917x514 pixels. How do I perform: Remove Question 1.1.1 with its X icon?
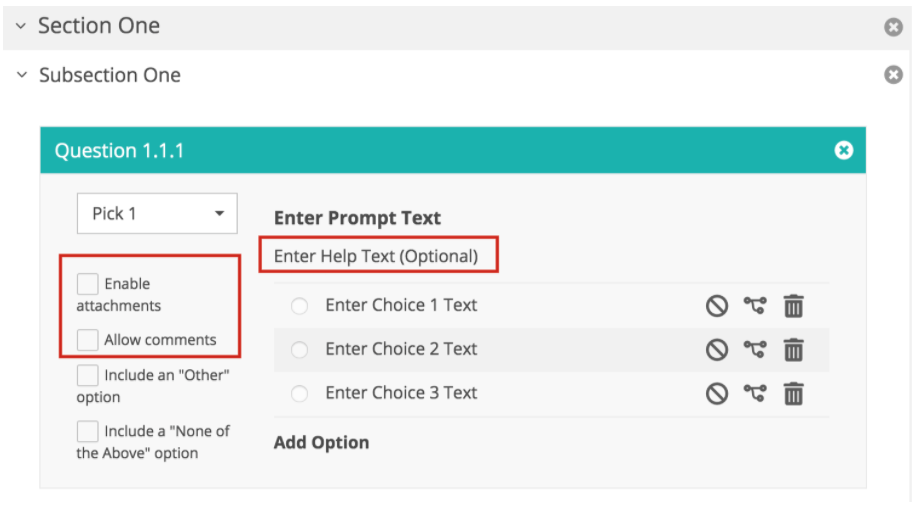point(843,150)
